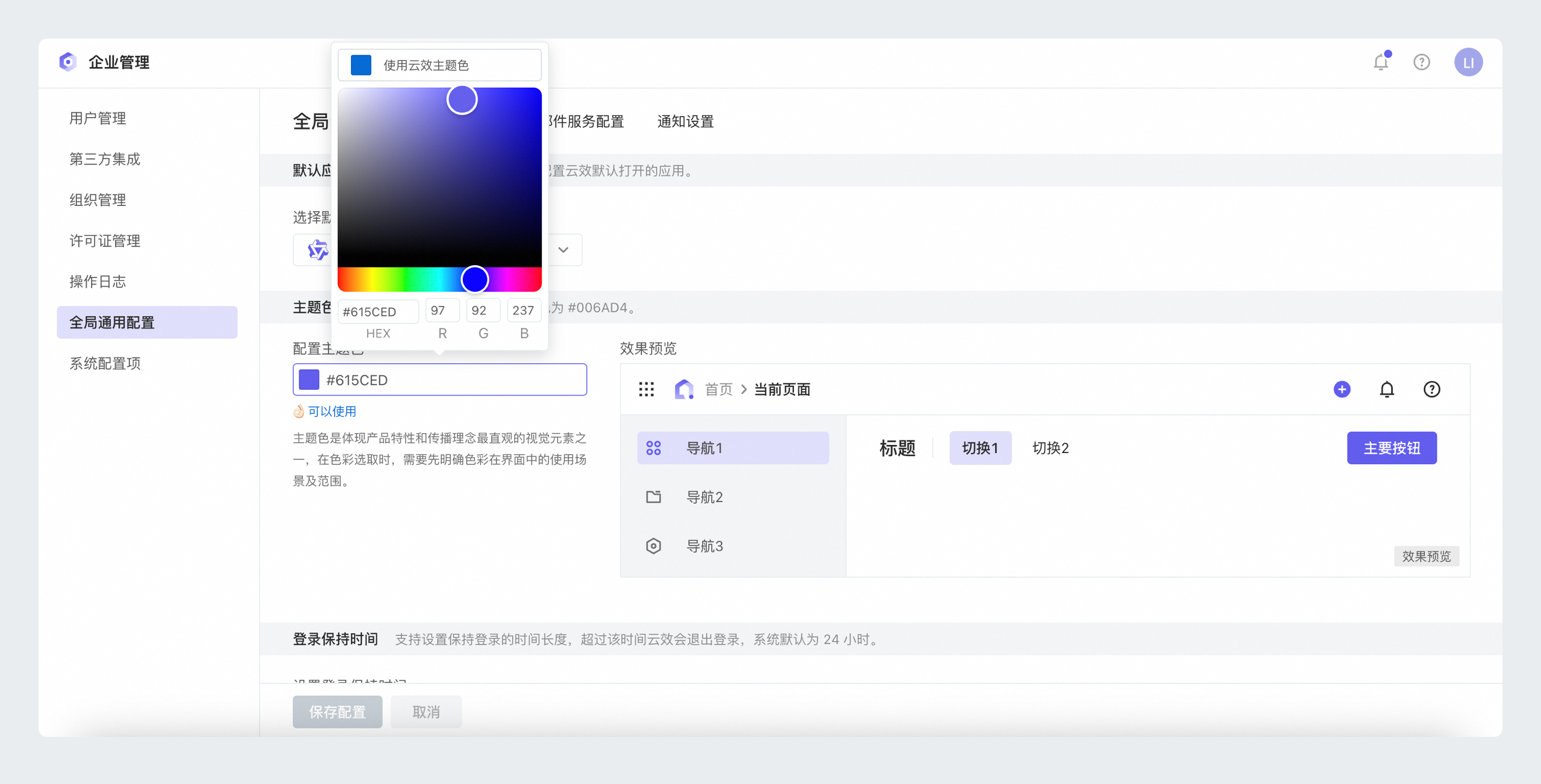Open the LI user avatar menu
This screenshot has width=1541, height=784.
pyautogui.click(x=1468, y=62)
